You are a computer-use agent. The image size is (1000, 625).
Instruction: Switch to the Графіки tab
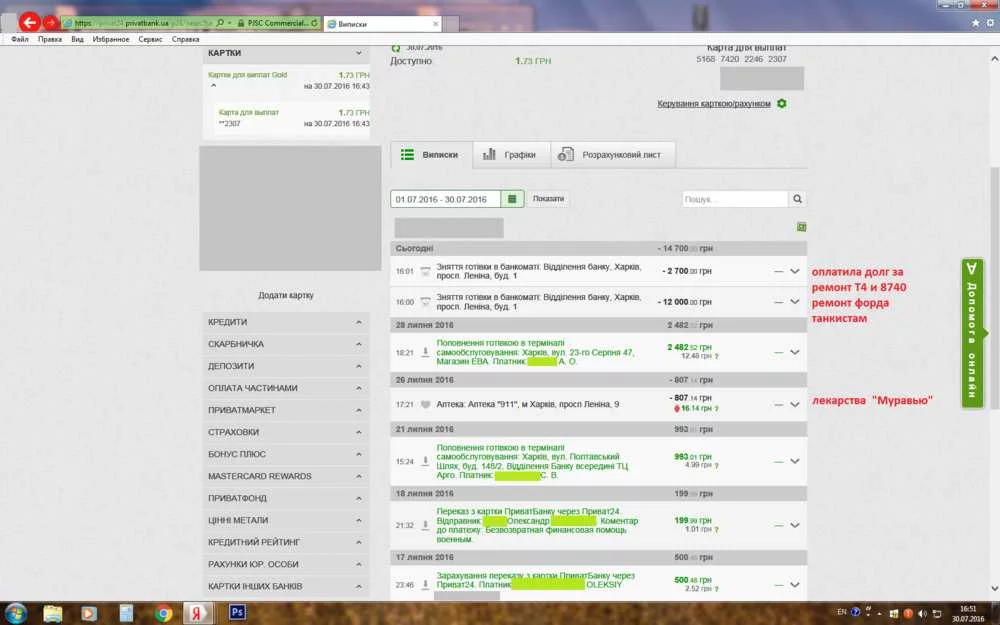click(x=511, y=155)
